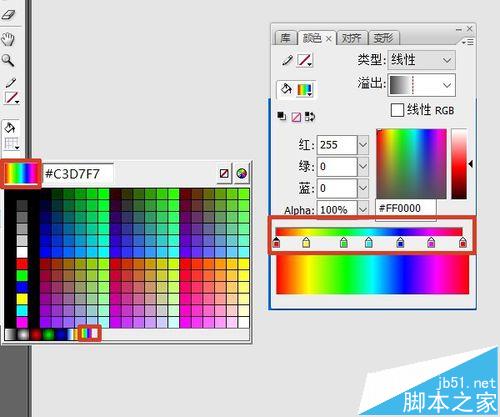Open the 绿 green value dropdown arrow
Image resolution: width=500 pixels, height=417 pixels.
tap(363, 166)
